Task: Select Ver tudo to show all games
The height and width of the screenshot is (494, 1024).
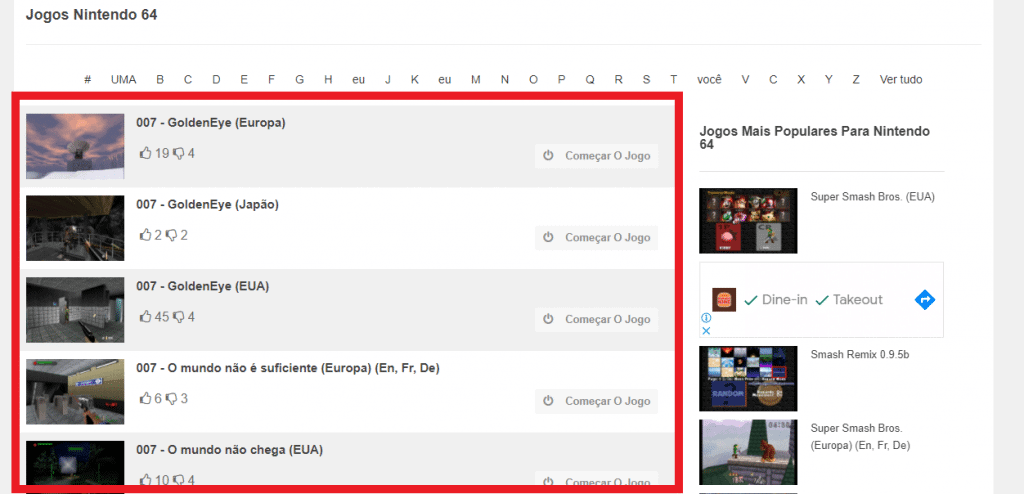Action: coord(901,80)
